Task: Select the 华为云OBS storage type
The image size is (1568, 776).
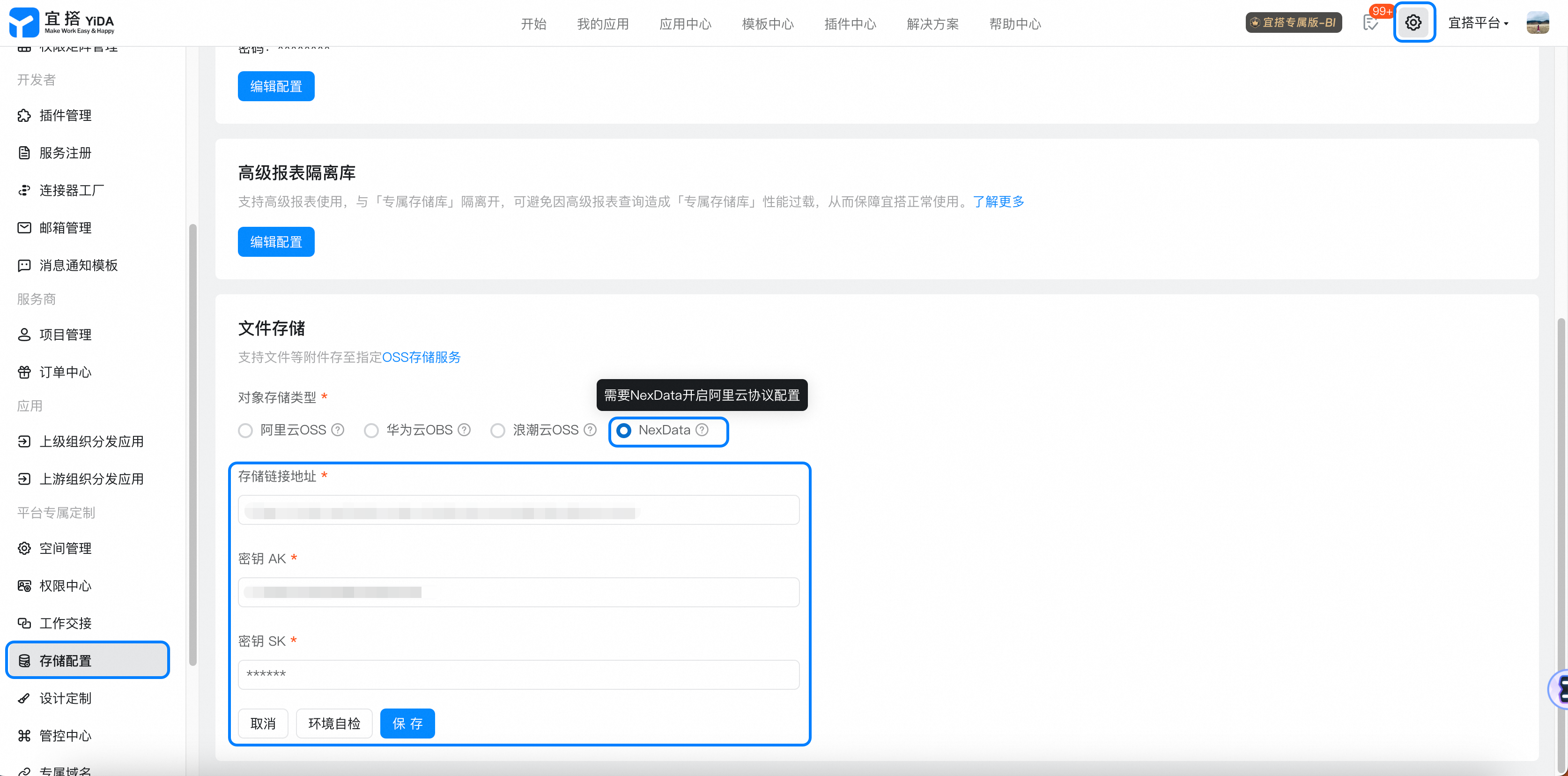Action: click(371, 431)
